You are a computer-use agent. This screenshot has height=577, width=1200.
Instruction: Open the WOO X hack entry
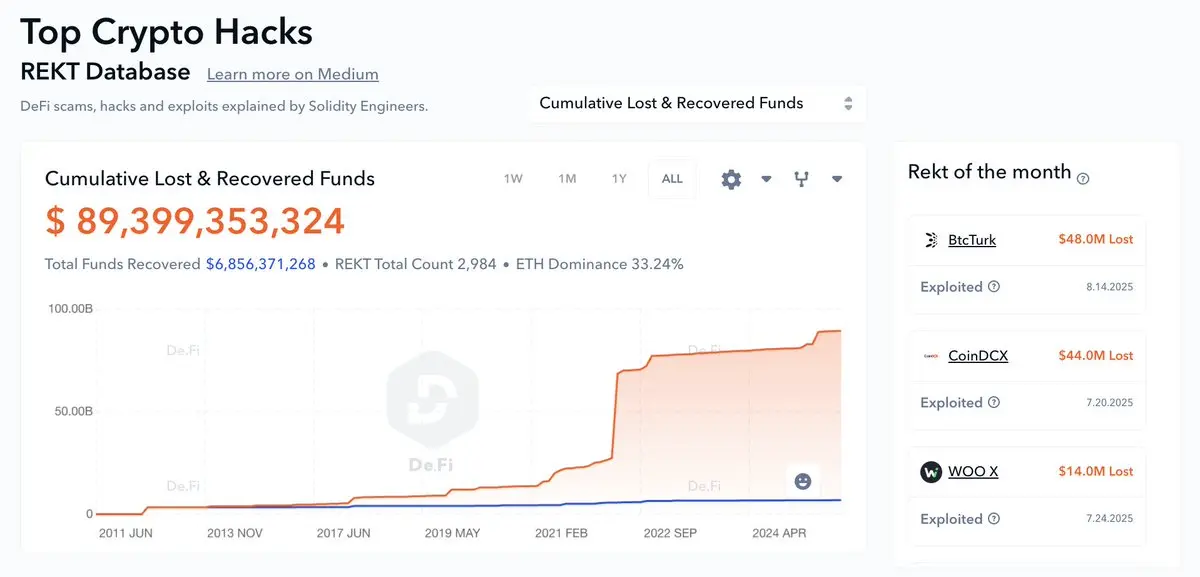973,472
